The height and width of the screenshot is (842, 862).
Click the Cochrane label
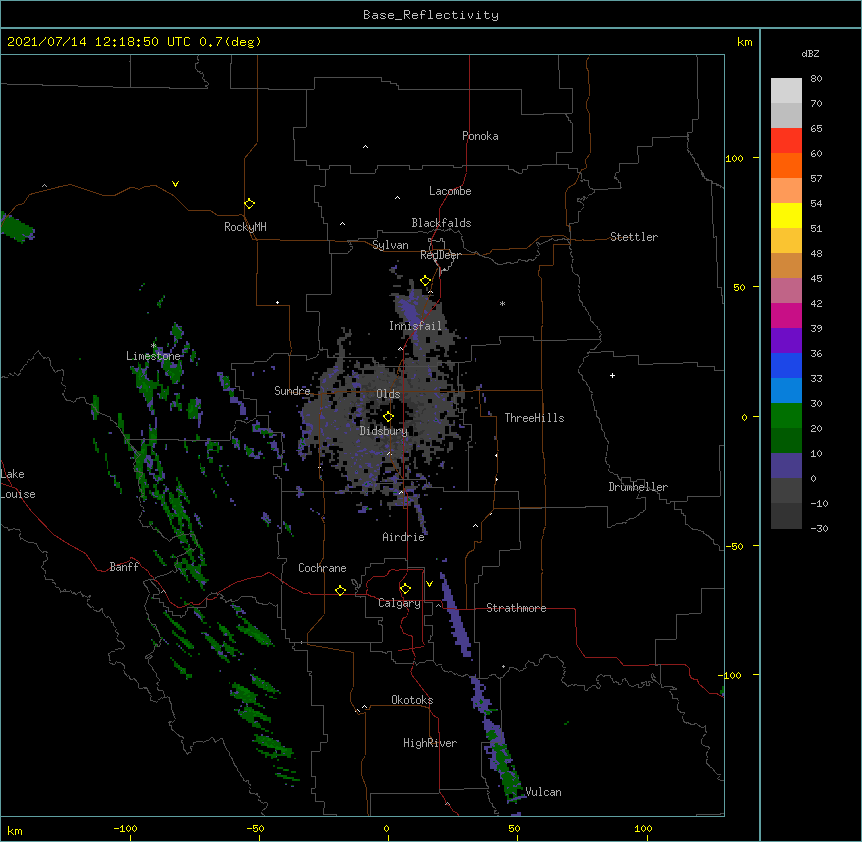click(x=322, y=568)
